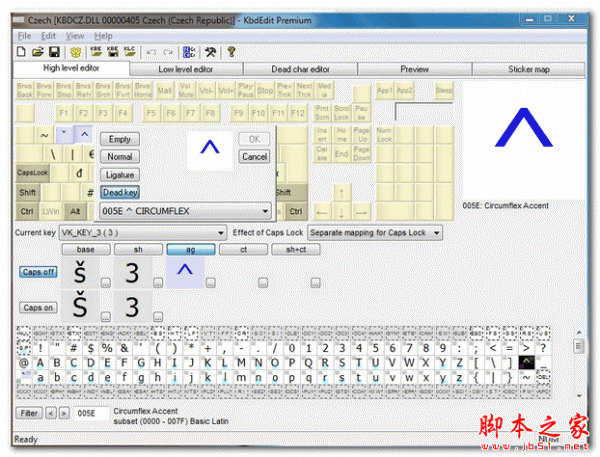This screenshot has height=457, width=600.
Task: Open options via the crossed hammers icon
Action: pyautogui.click(x=210, y=52)
